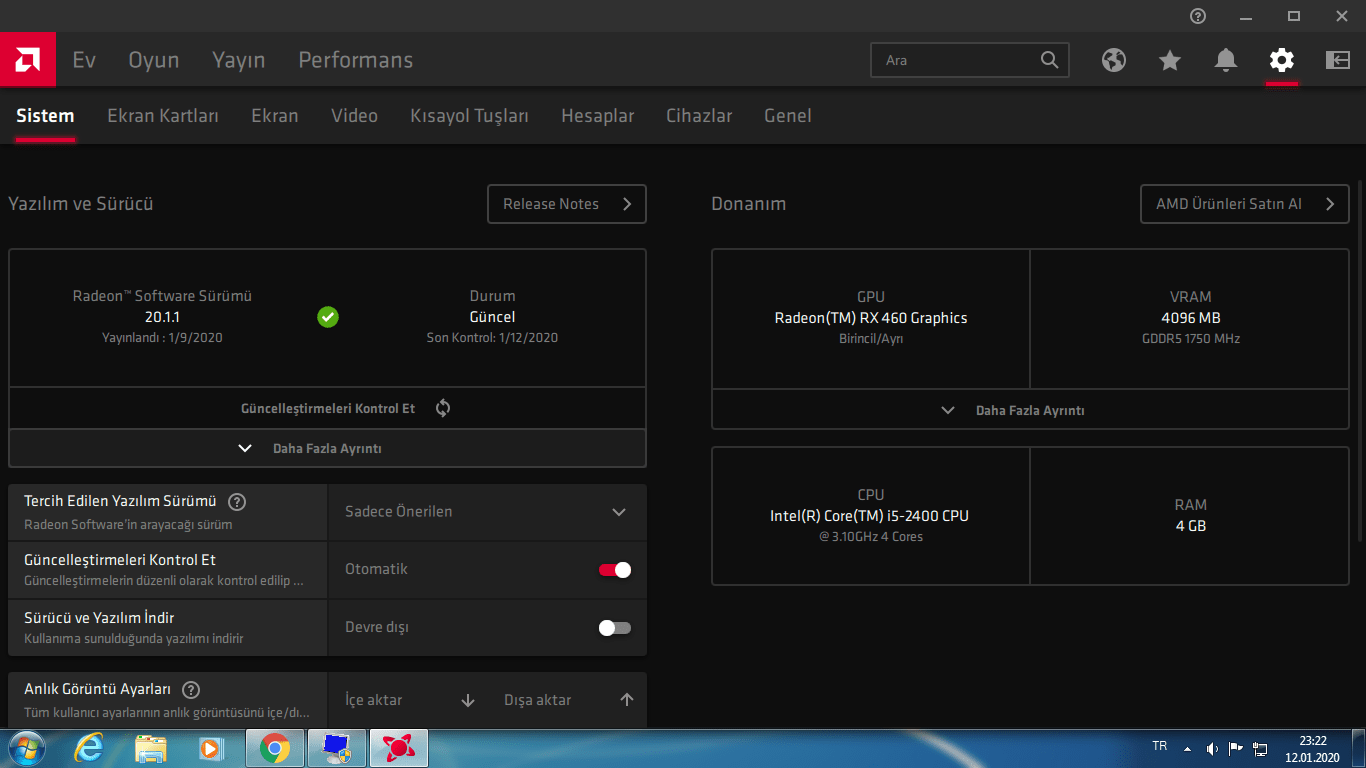Screen dimensions: 1366x768
Task: Open the Oyun tab
Action: pyautogui.click(x=154, y=60)
